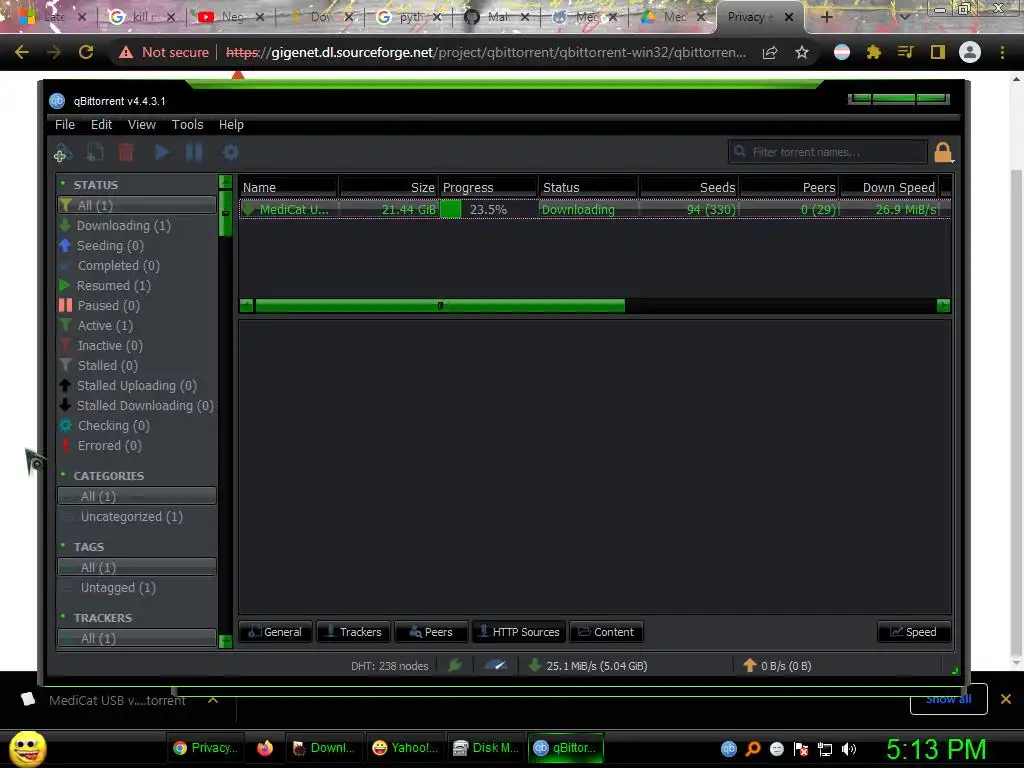1024x768 pixels.
Task: Switch to the Trackers tab
Action: pos(353,632)
